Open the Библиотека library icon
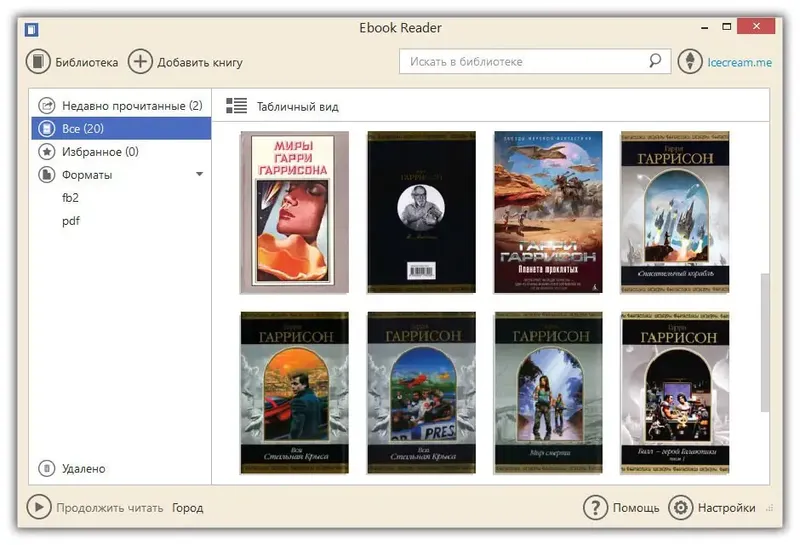 38,62
